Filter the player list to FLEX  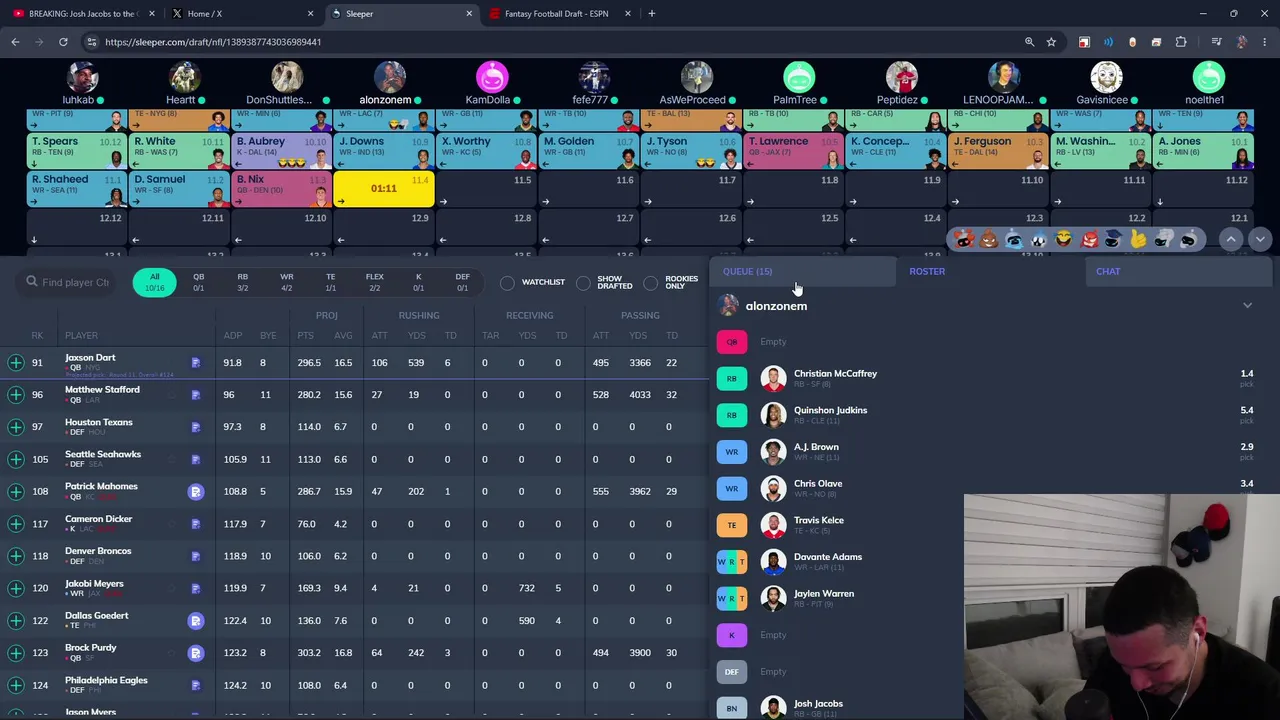click(x=375, y=282)
